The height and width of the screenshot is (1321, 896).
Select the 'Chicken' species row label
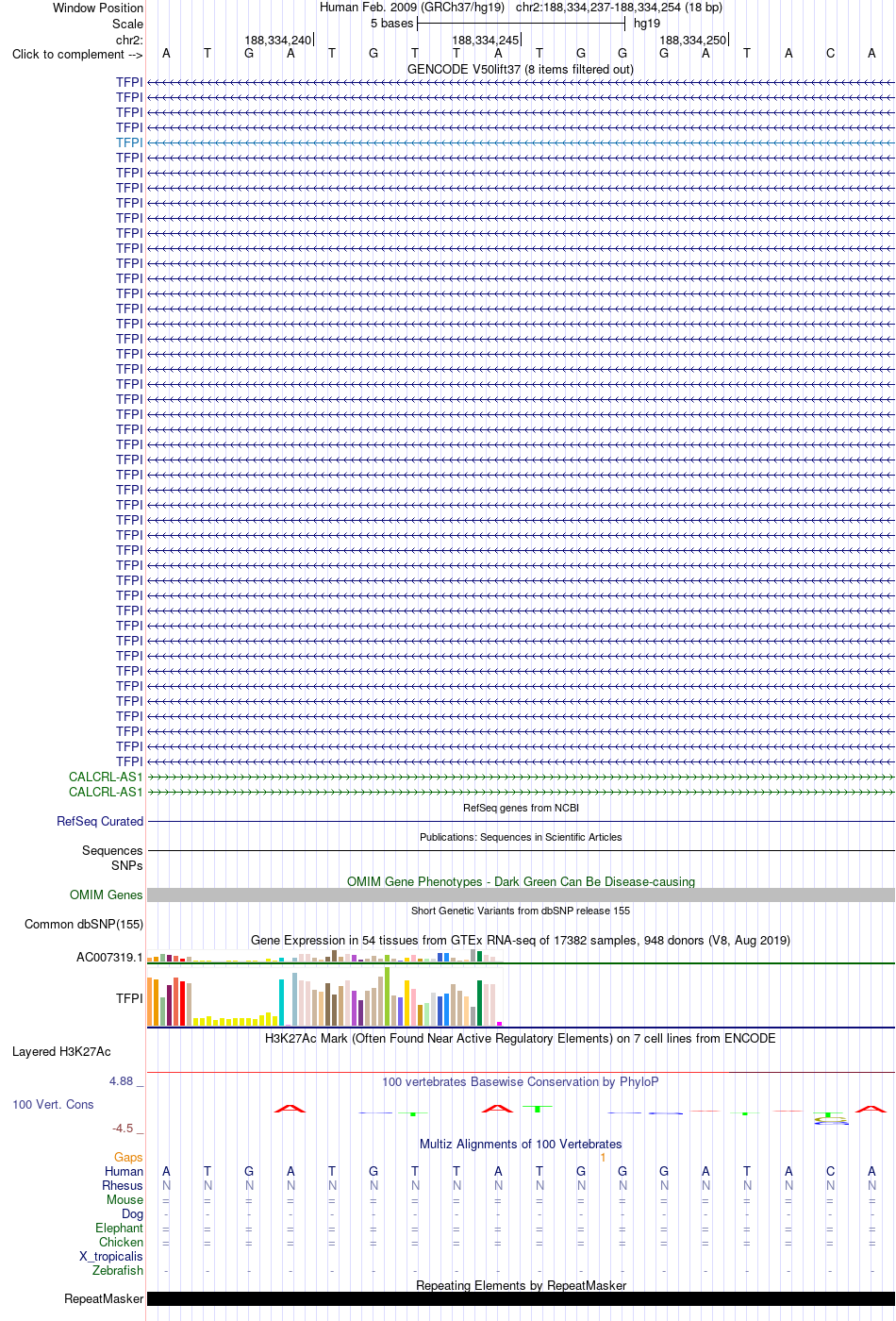(x=121, y=1242)
